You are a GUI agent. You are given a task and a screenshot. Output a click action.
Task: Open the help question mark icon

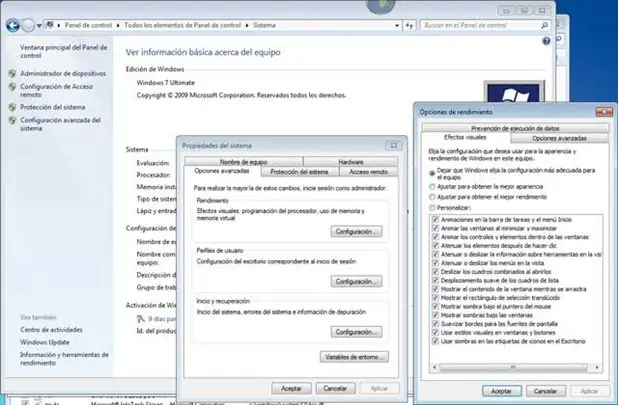tap(546, 41)
